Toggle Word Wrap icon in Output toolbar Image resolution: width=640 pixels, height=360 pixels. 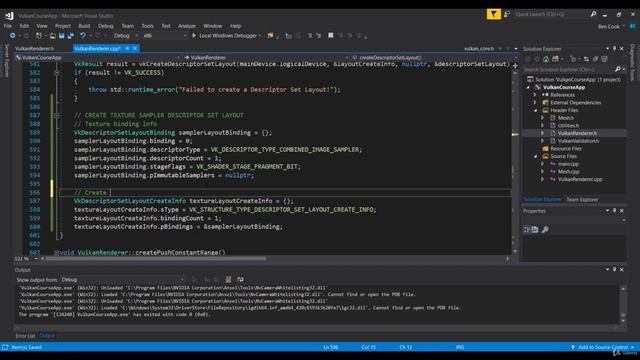pyautogui.click(x=240, y=280)
